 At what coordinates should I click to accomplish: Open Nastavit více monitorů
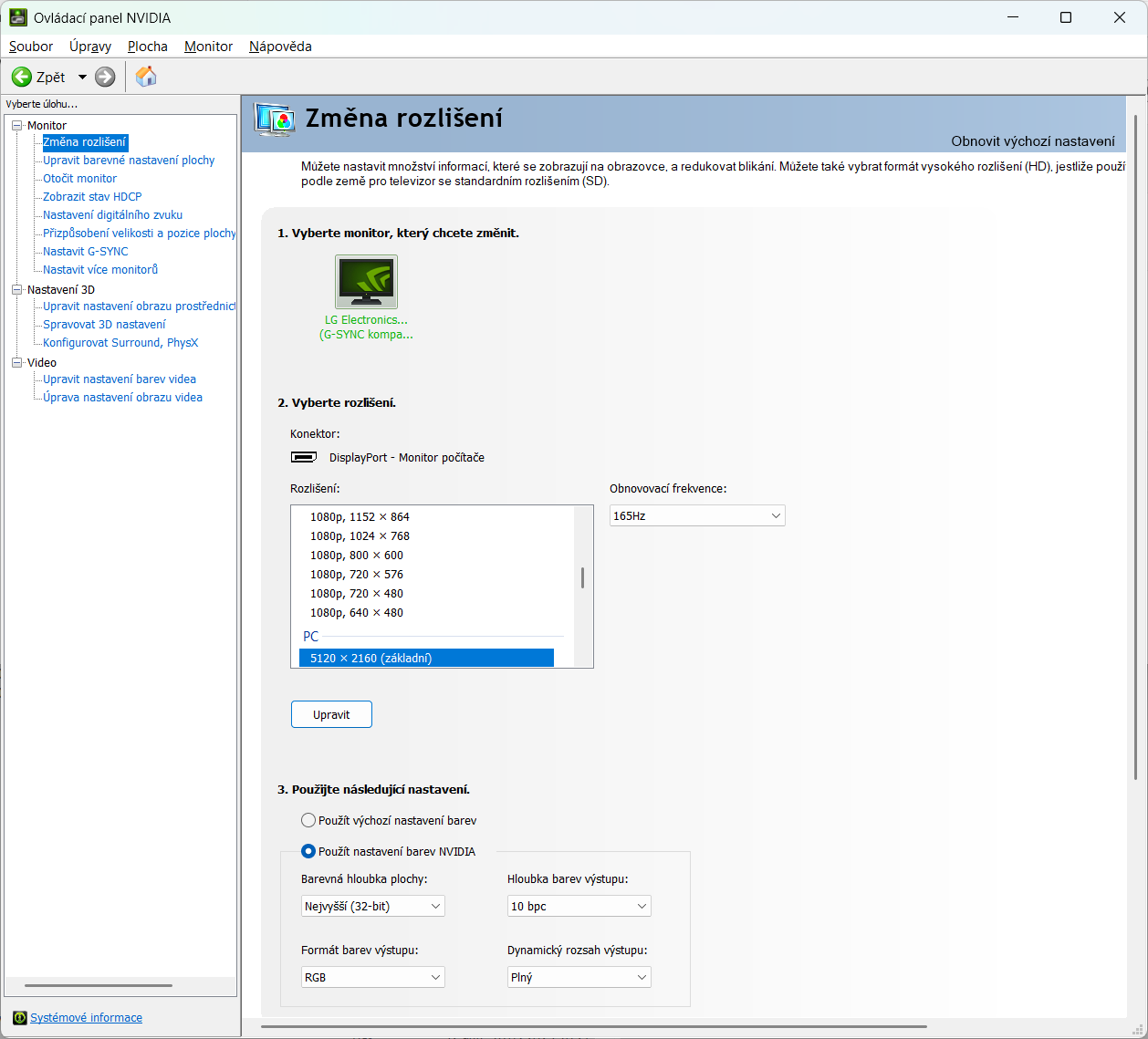100,270
